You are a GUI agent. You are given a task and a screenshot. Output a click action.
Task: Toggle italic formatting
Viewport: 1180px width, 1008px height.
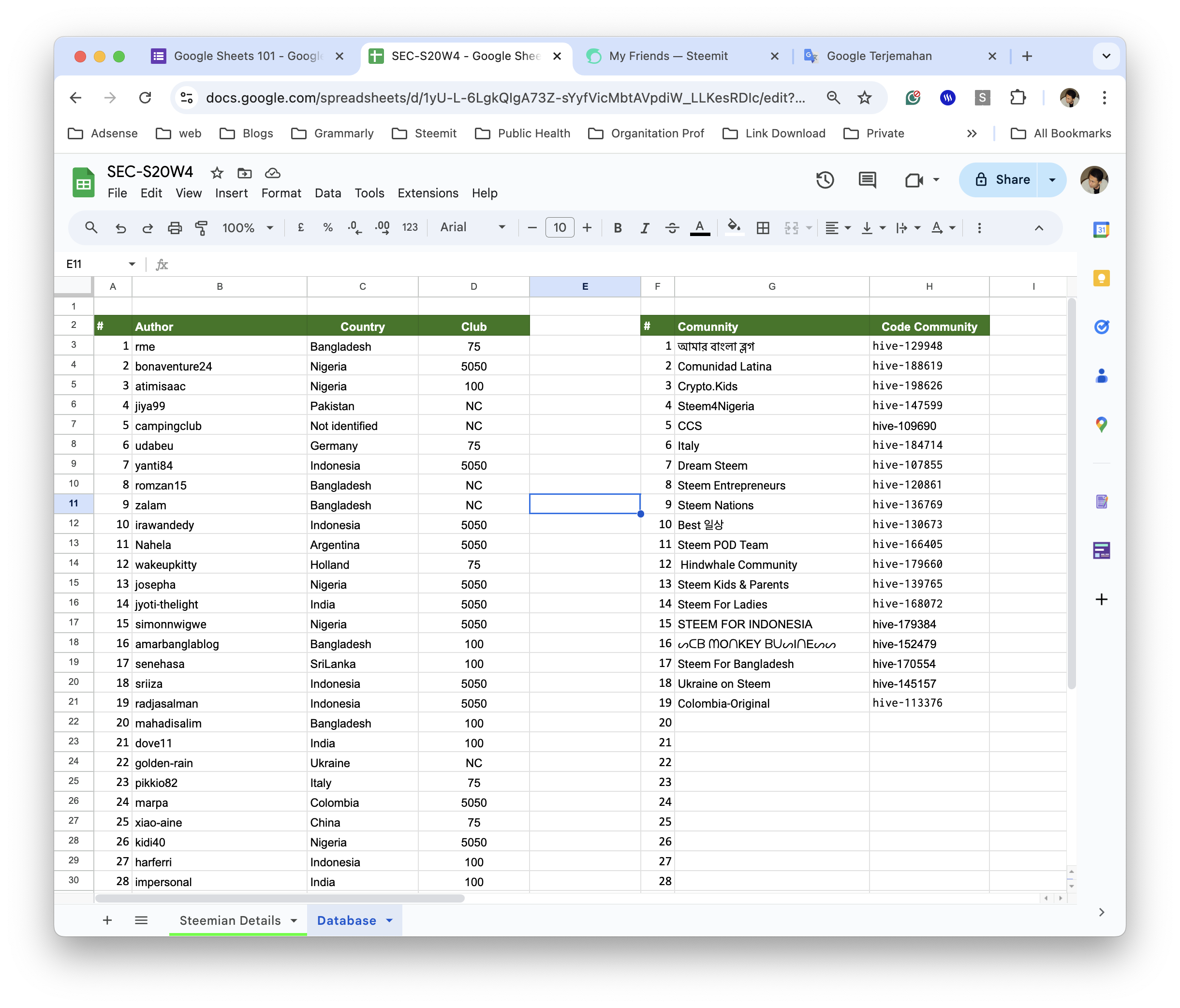coord(645,228)
